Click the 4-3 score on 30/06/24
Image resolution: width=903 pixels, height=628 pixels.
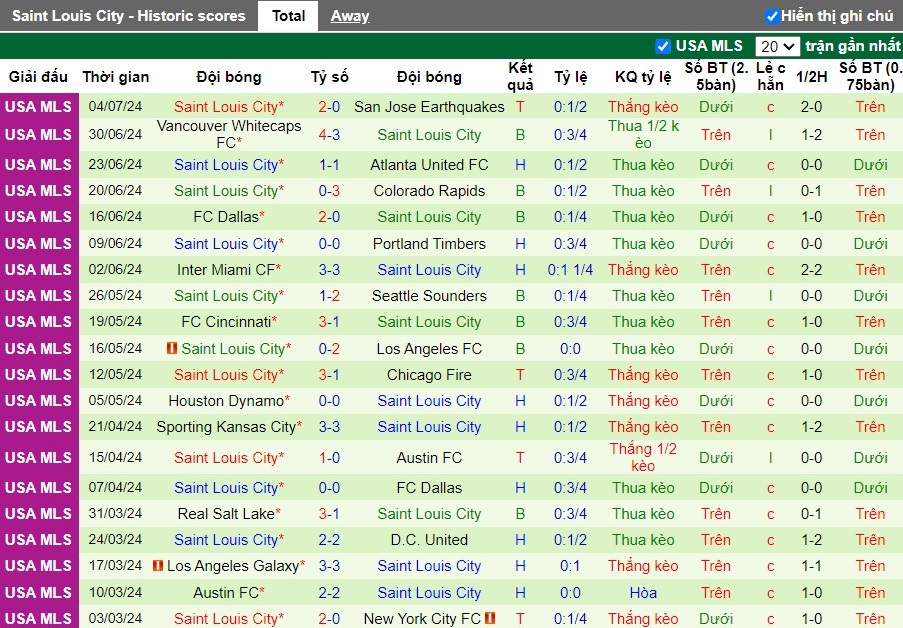[329, 135]
